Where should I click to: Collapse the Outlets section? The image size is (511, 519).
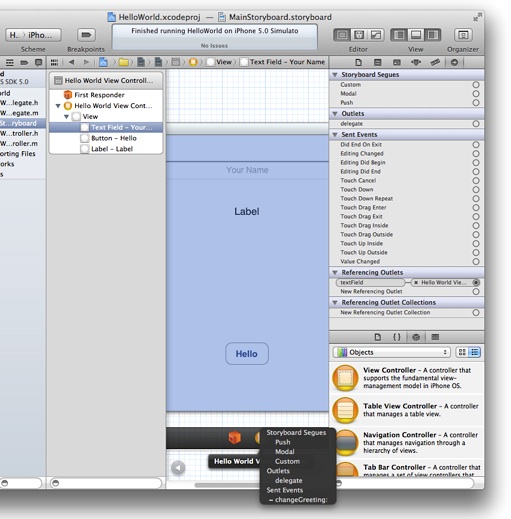click(x=335, y=114)
